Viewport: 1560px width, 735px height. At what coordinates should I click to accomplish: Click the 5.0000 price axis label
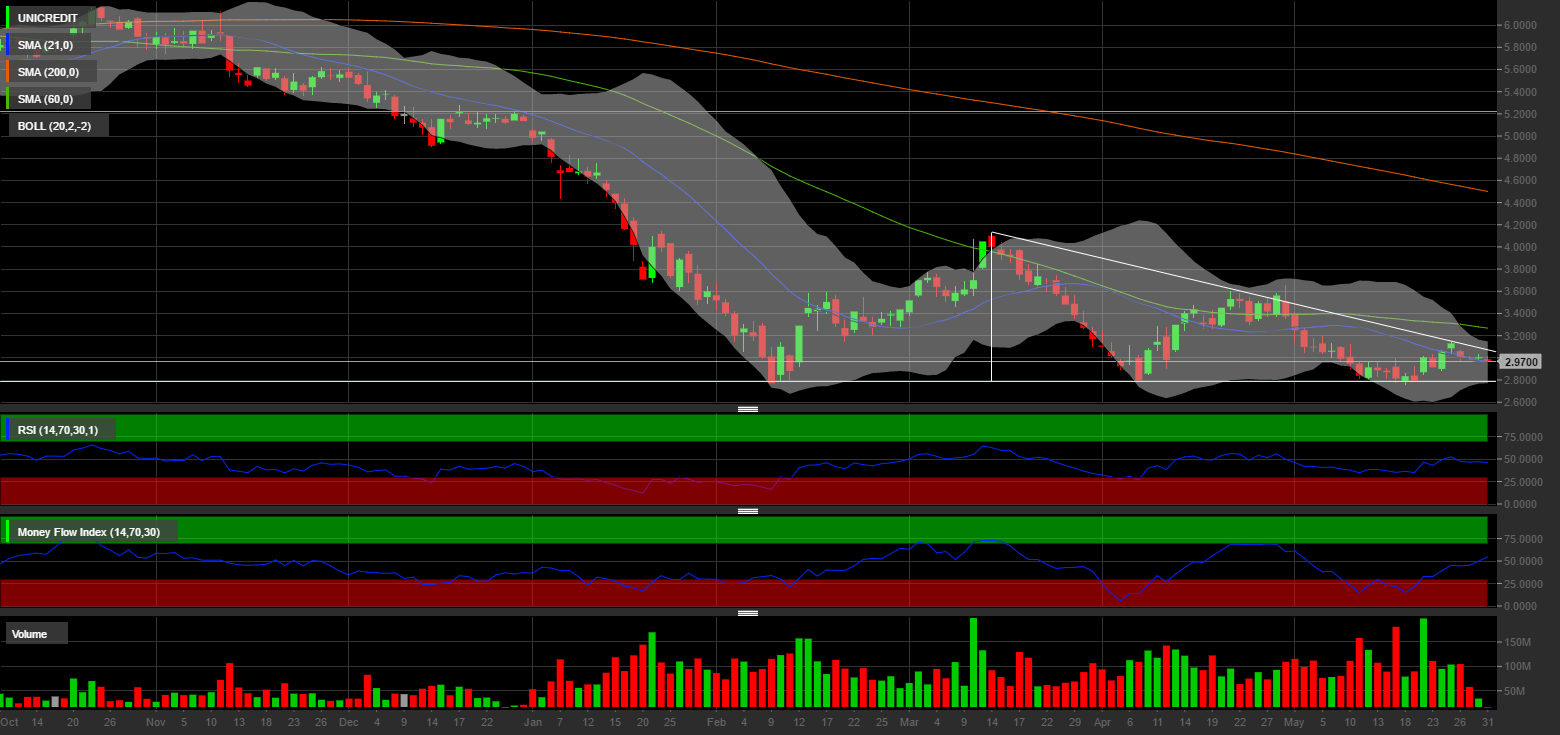tap(1519, 136)
